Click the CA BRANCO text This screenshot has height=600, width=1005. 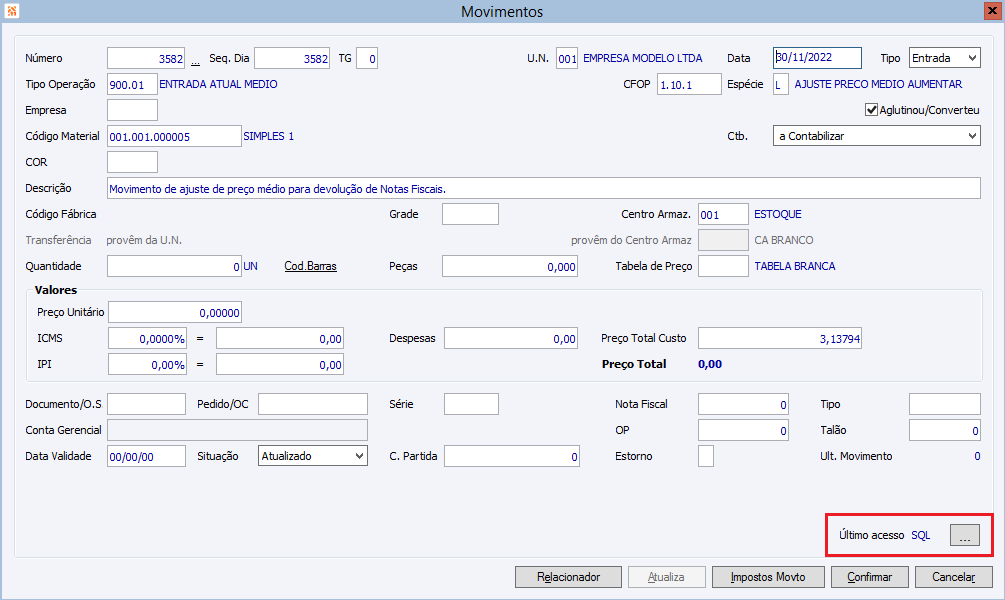click(x=783, y=240)
